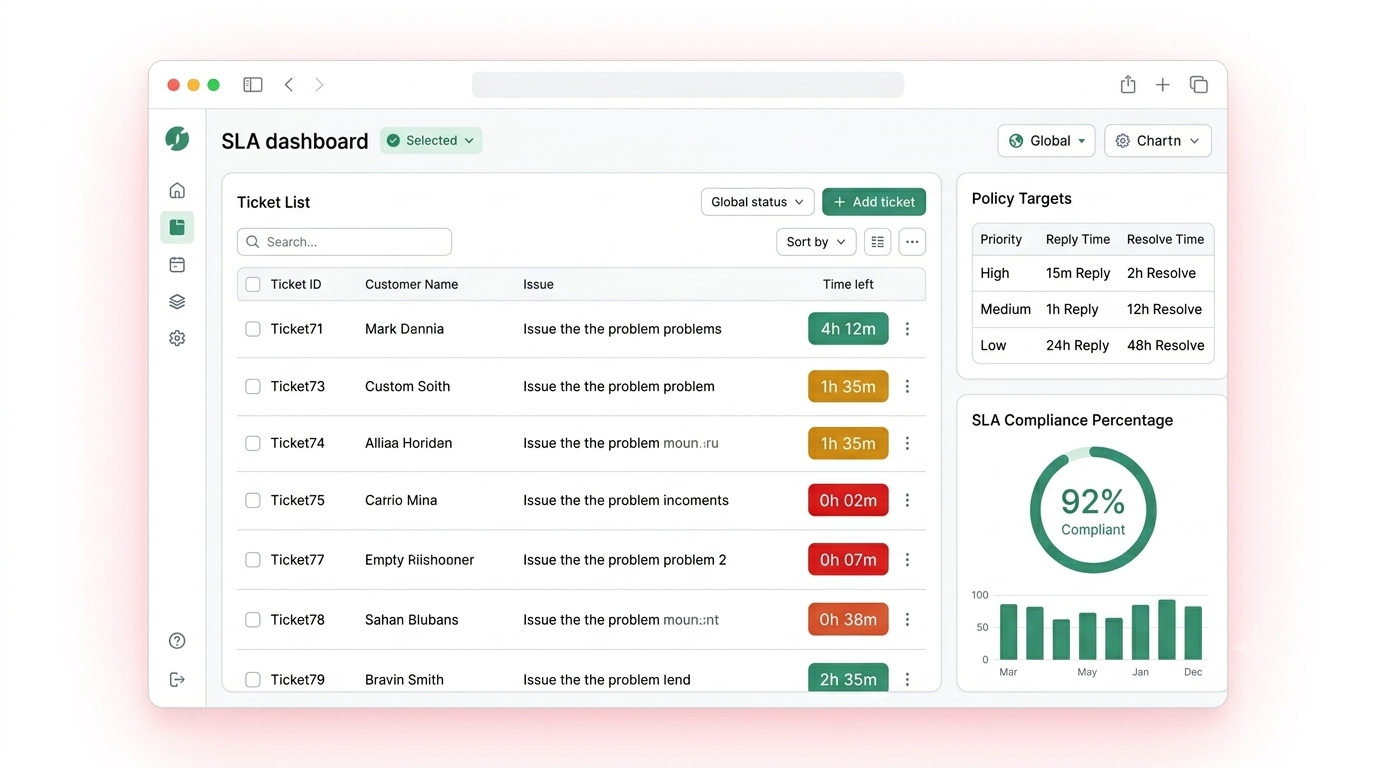Click the 2h 35m green time badge

pos(848,677)
